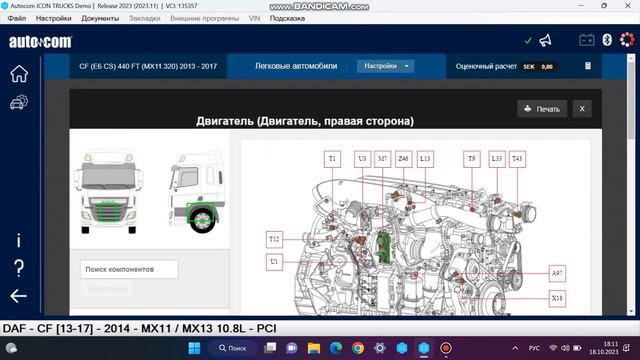This screenshot has height=360, width=640.
Task: Click the taskbar 'Поиск' search box
Action: tap(233, 348)
